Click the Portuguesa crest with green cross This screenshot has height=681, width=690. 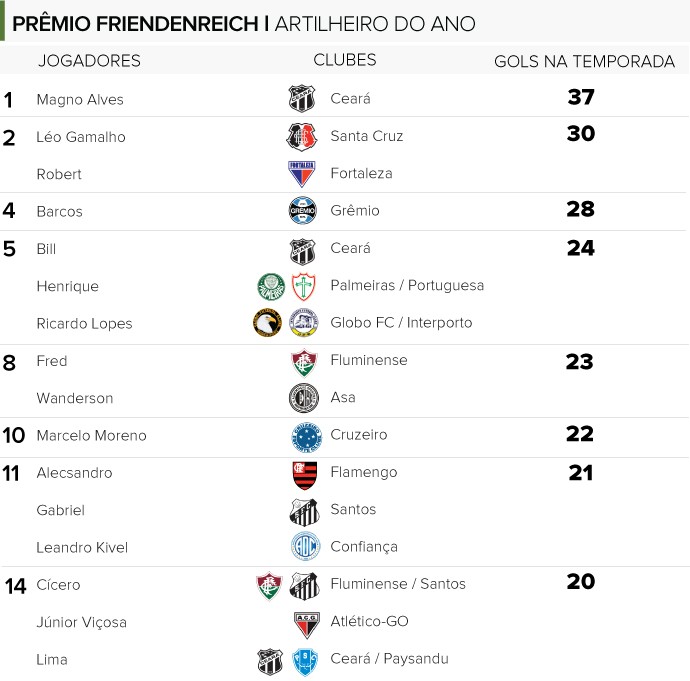point(304,286)
